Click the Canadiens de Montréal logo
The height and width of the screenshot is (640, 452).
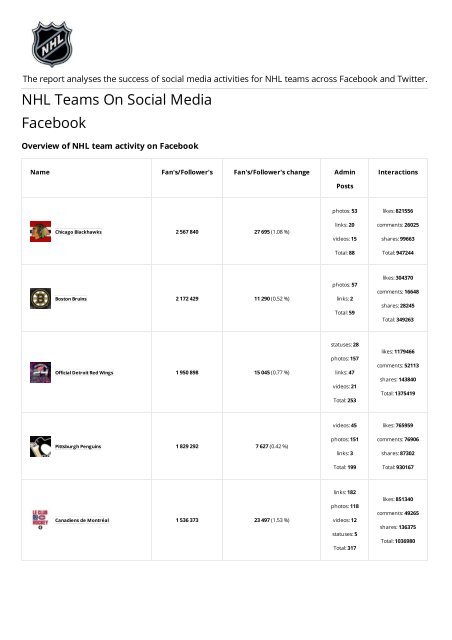[x=40, y=520]
